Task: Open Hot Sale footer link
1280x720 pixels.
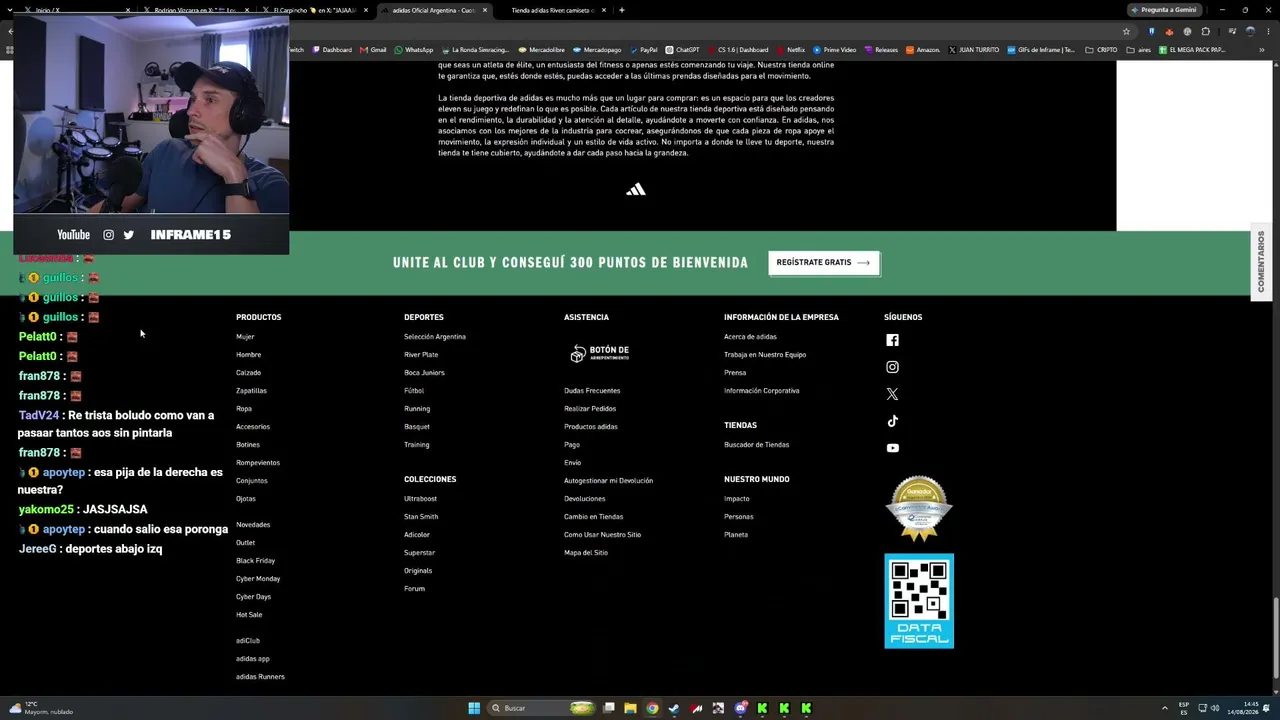Action: (x=249, y=615)
